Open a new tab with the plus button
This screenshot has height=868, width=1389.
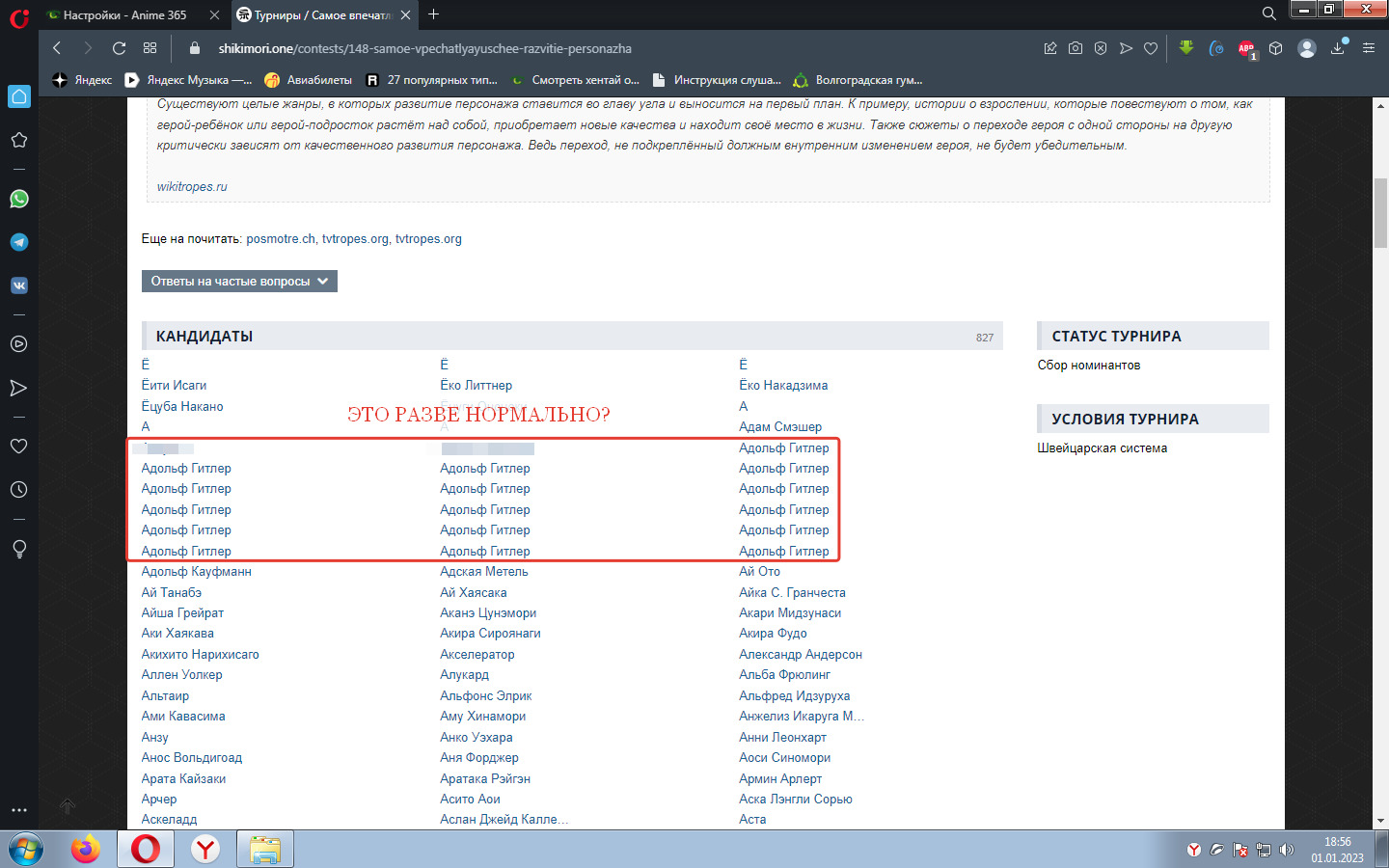(x=433, y=14)
